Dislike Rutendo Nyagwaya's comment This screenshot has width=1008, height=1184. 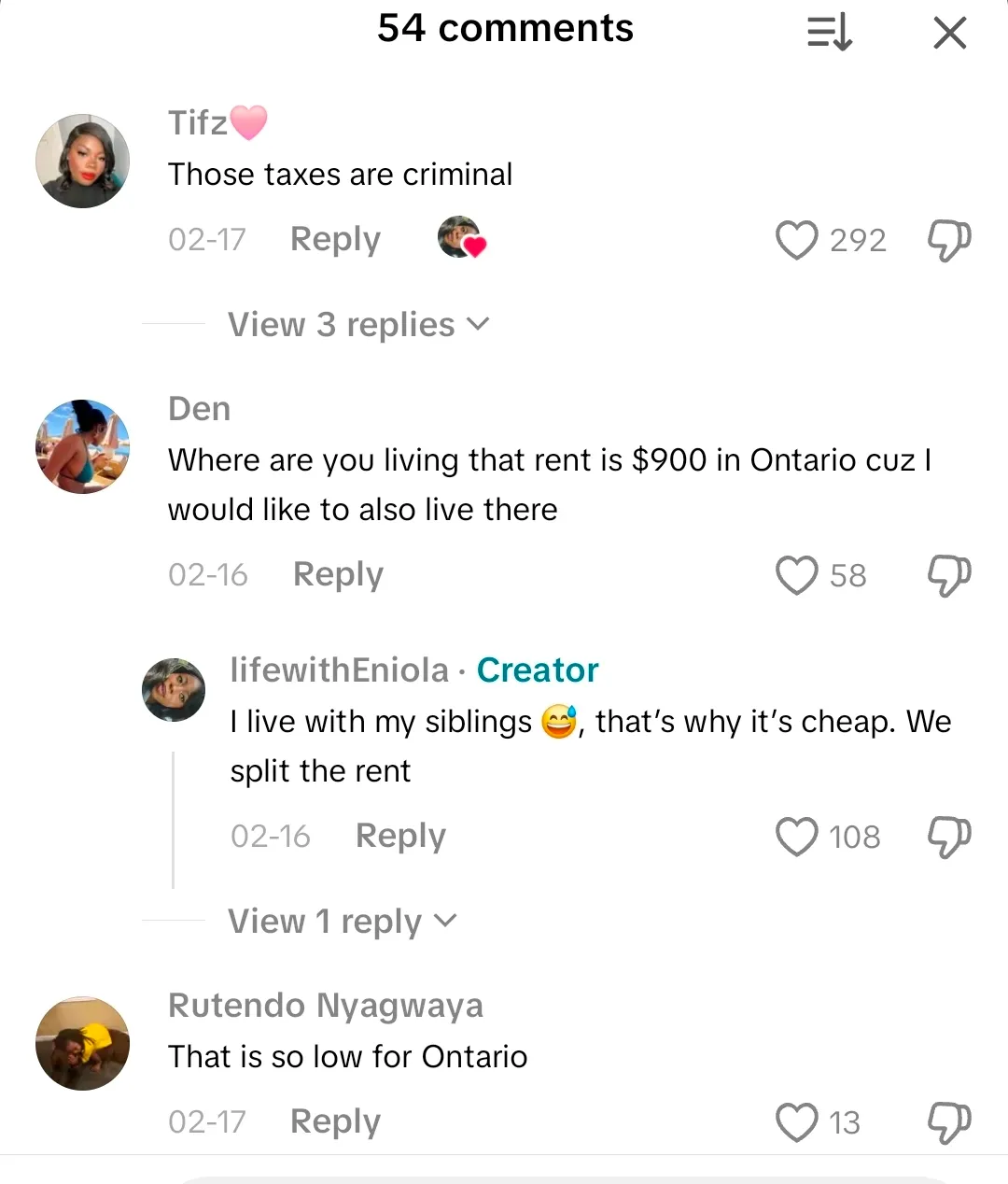(x=949, y=1122)
